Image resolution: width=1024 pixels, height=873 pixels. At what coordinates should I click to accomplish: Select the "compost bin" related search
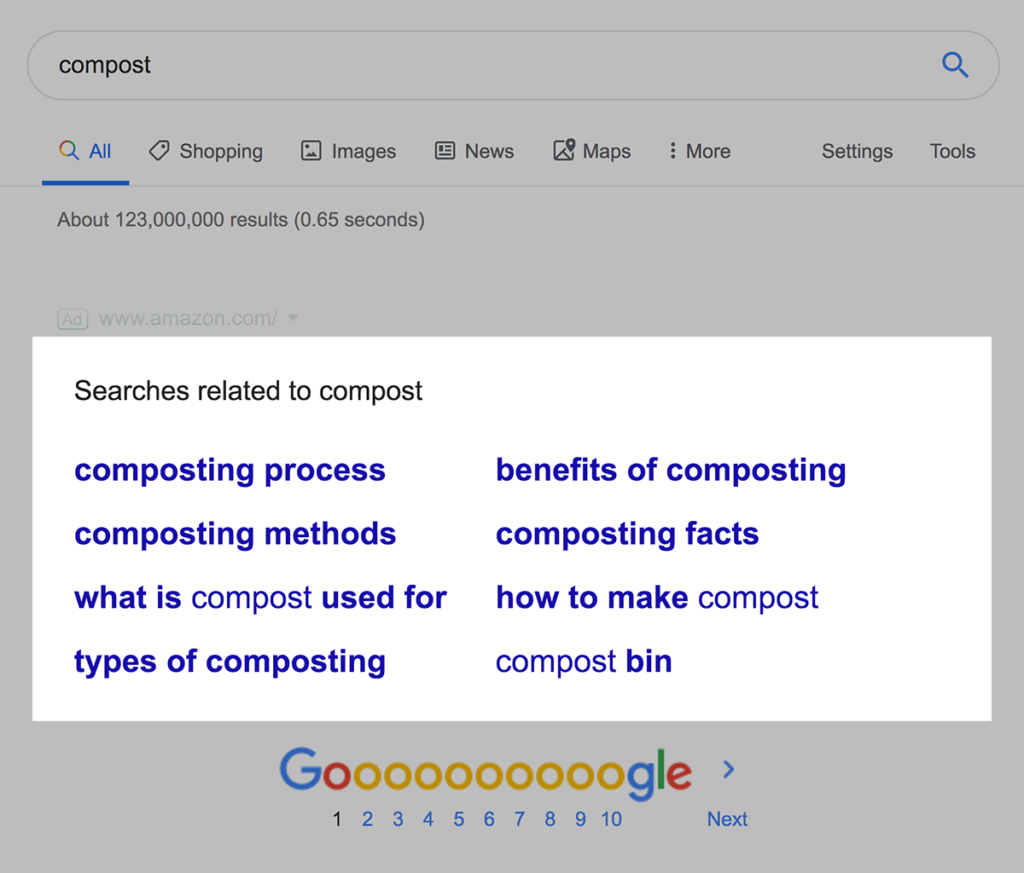click(583, 661)
